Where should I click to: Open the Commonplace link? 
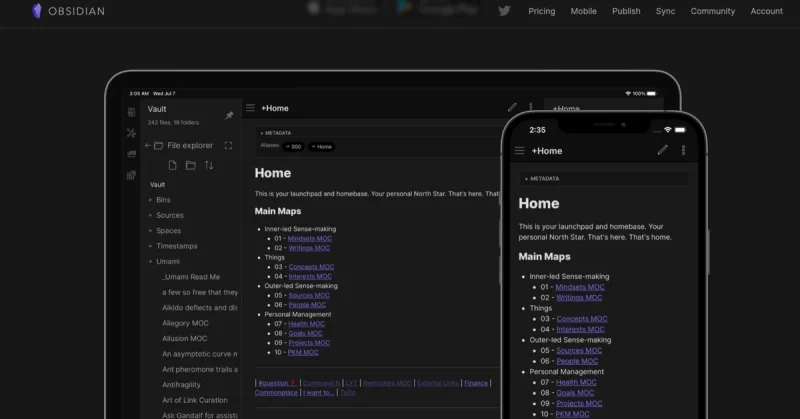276,392
